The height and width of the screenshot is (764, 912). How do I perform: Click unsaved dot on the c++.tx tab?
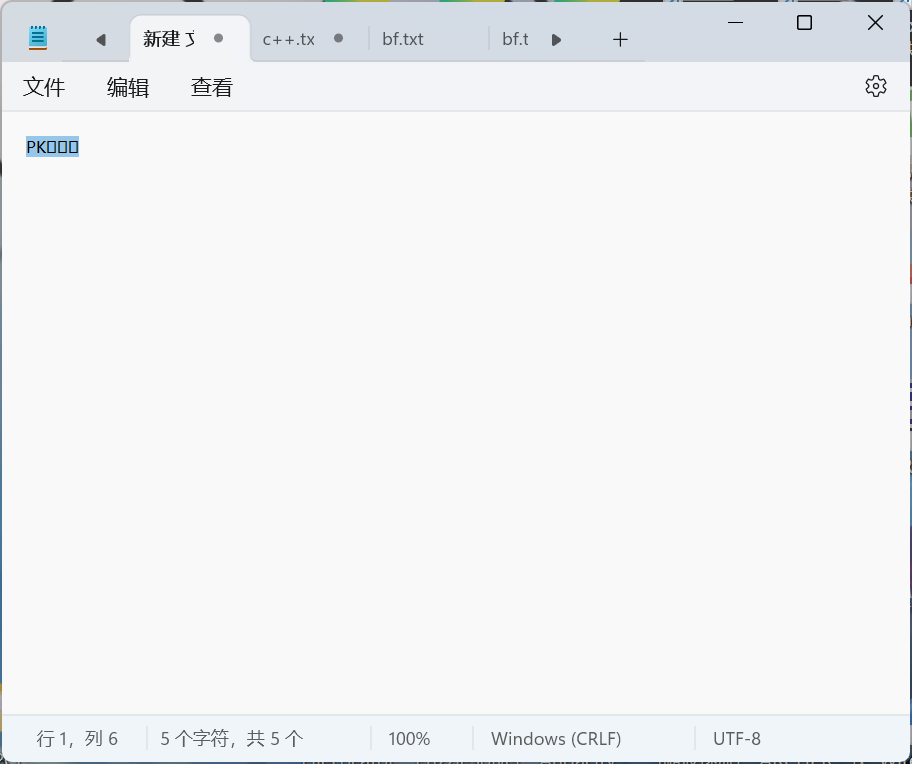pos(339,38)
